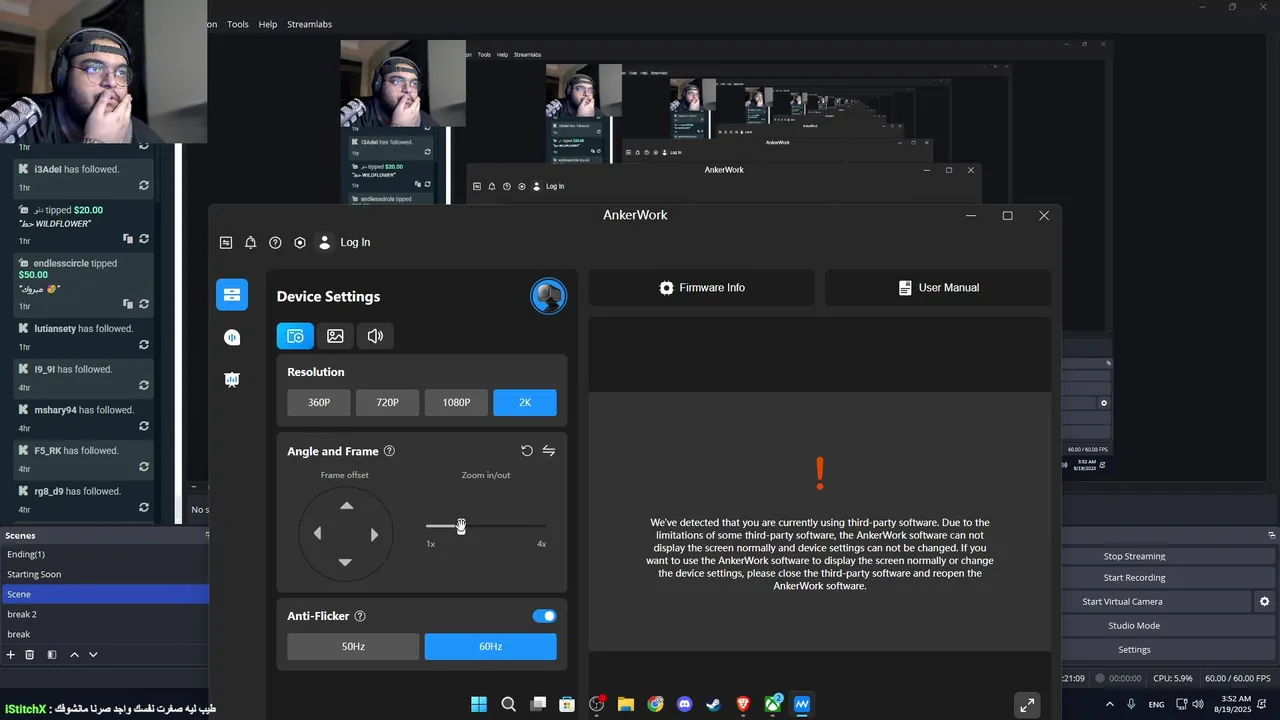Click the Anti-Flicker help icon
The image size is (1280, 720).
click(360, 616)
